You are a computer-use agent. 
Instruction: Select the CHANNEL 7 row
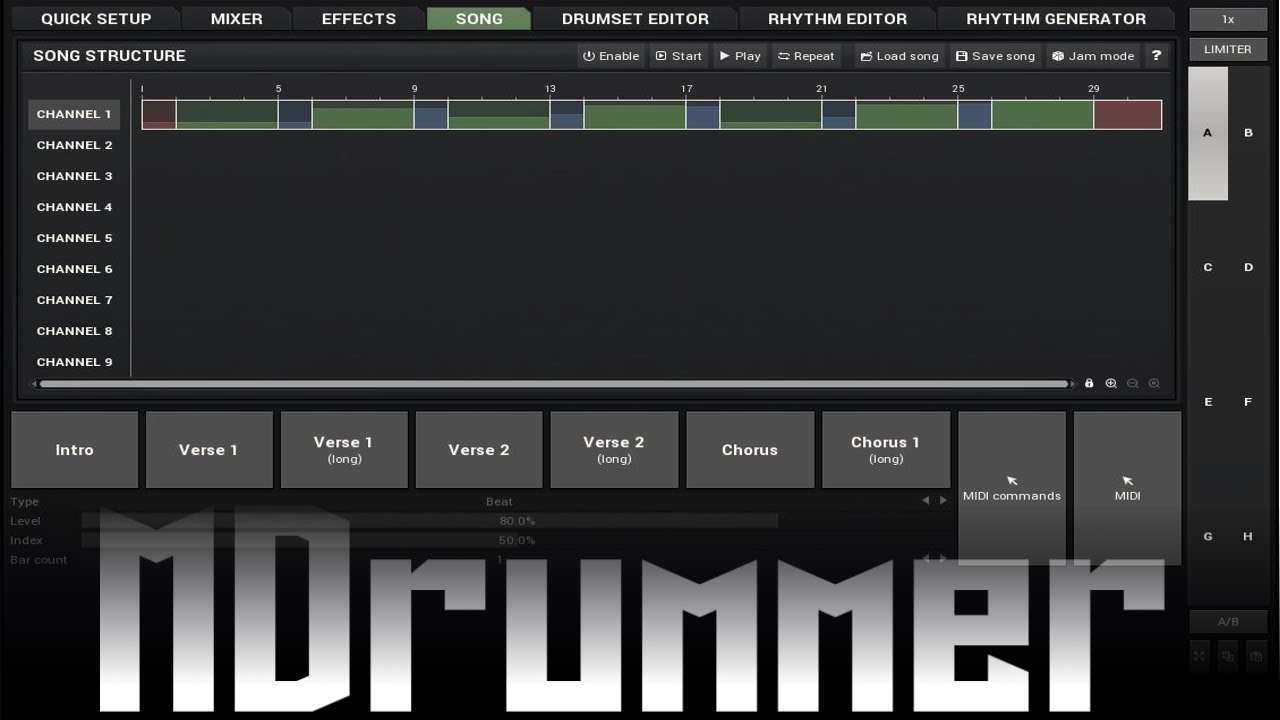click(x=74, y=300)
